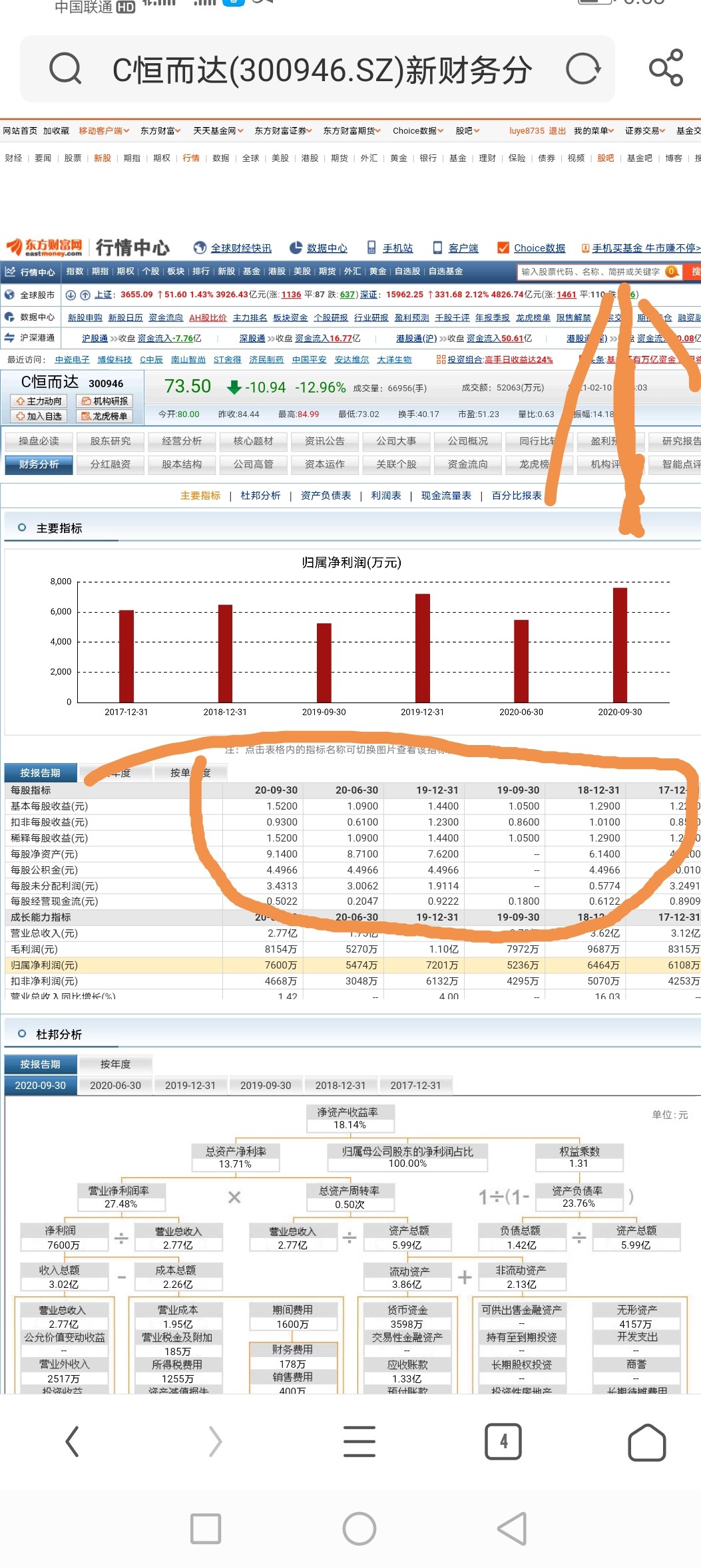Screen dimensions: 701x1568
Task: Switch Dupont period to 2019-09-30
Action: 266,1086
